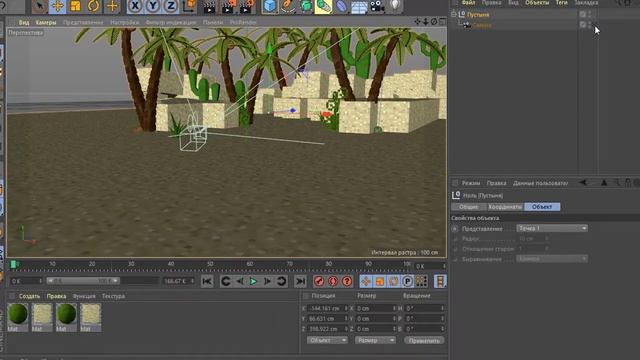Open Объекты menu in object manager
The width and height of the screenshot is (640, 360).
tap(537, 2)
